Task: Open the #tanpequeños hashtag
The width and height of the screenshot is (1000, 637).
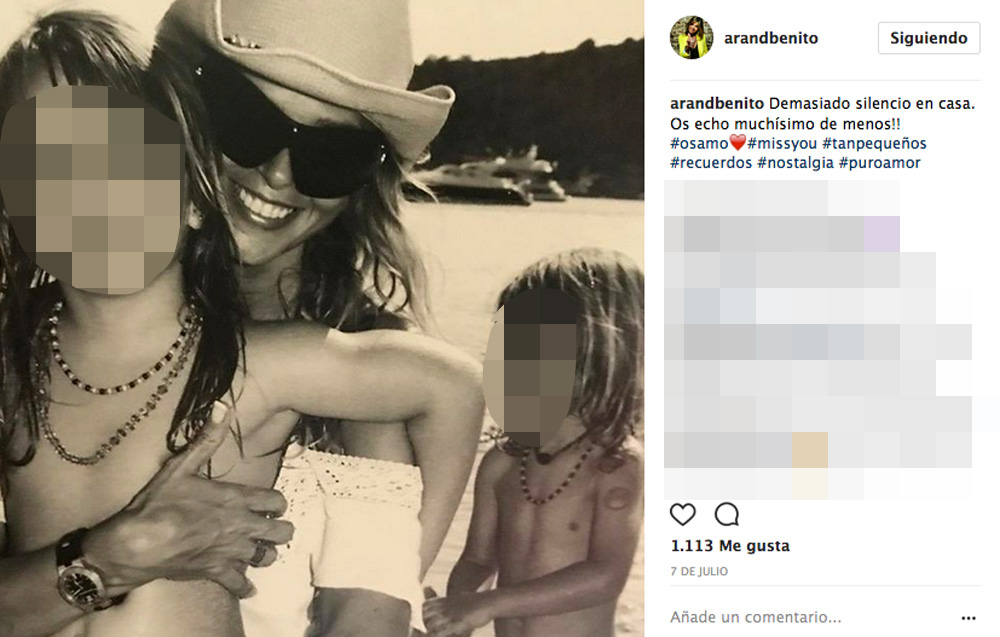Action: [874, 143]
